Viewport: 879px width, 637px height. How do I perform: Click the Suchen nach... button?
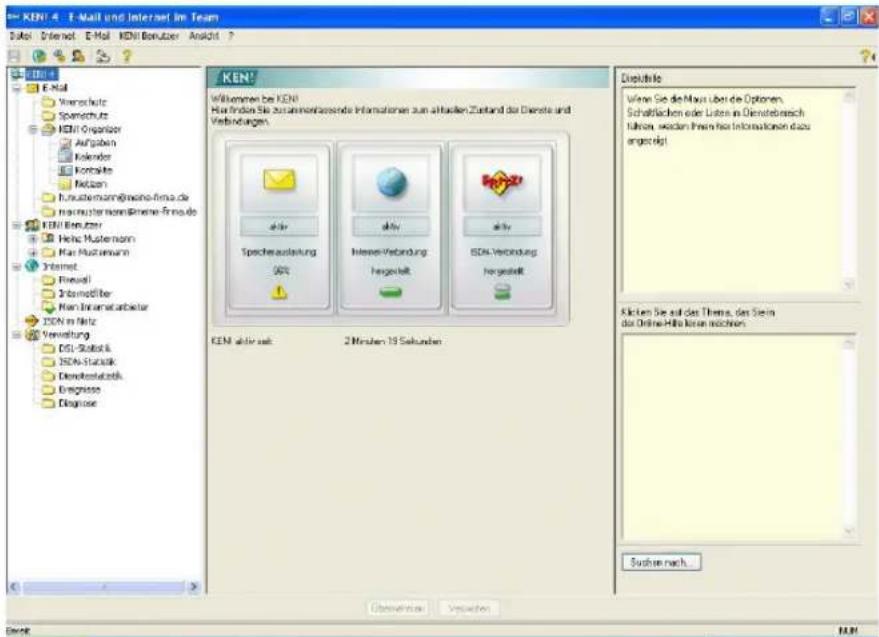pyautogui.click(x=661, y=562)
